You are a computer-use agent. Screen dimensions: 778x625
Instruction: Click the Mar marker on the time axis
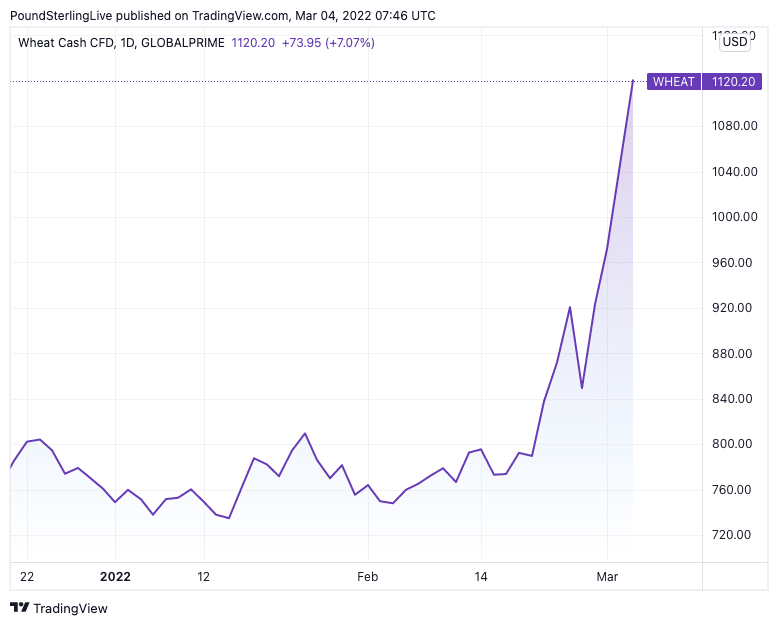pos(608,577)
